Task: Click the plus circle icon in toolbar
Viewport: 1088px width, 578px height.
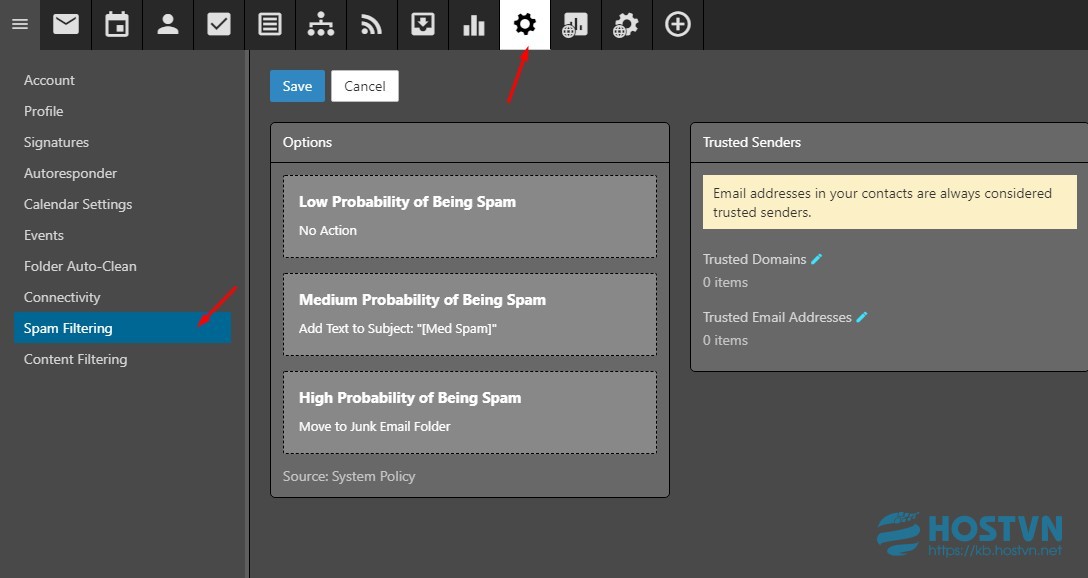Action: (x=678, y=24)
